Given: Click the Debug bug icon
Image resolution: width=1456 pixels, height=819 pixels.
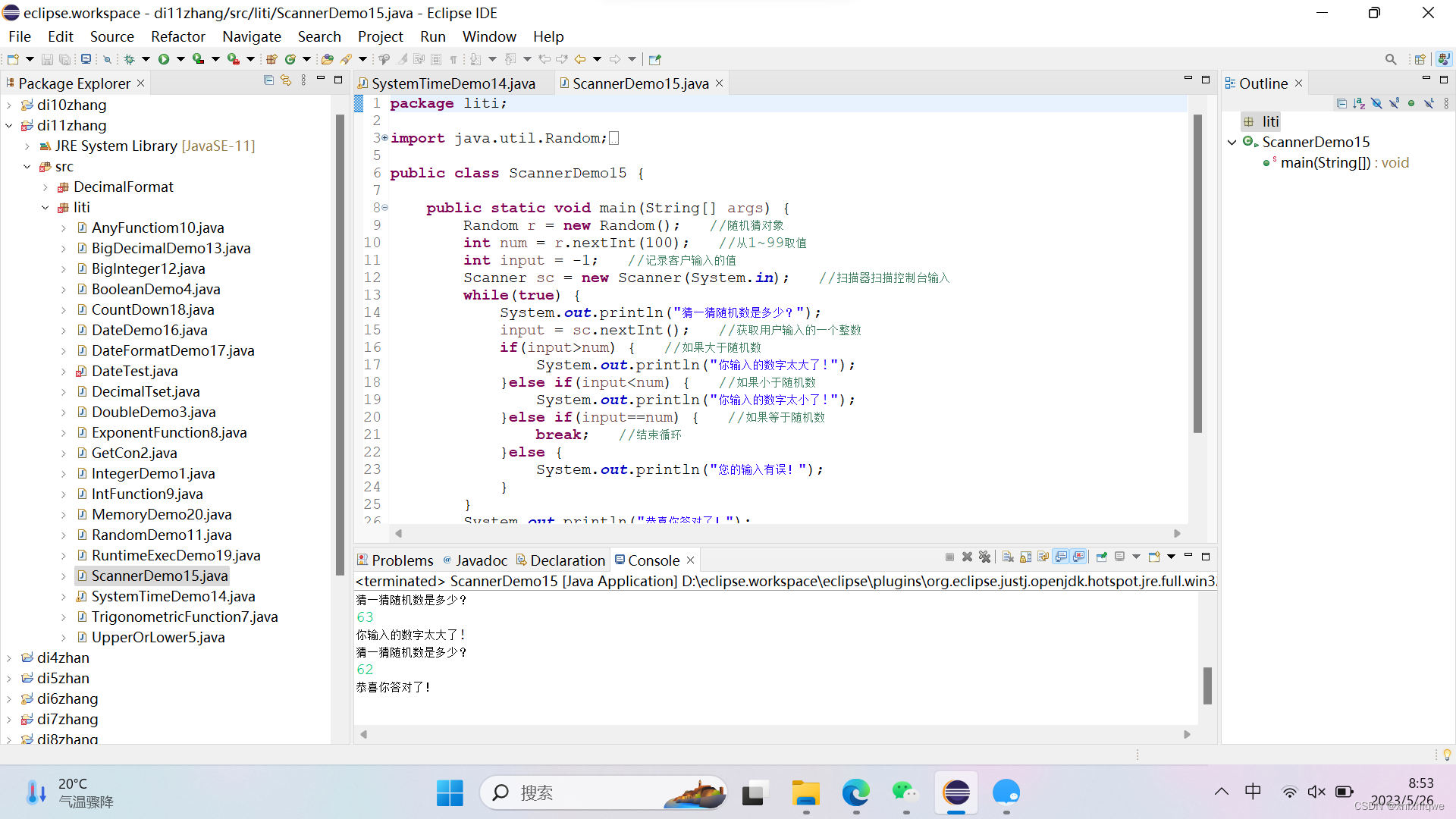Looking at the screenshot, I should (x=130, y=59).
